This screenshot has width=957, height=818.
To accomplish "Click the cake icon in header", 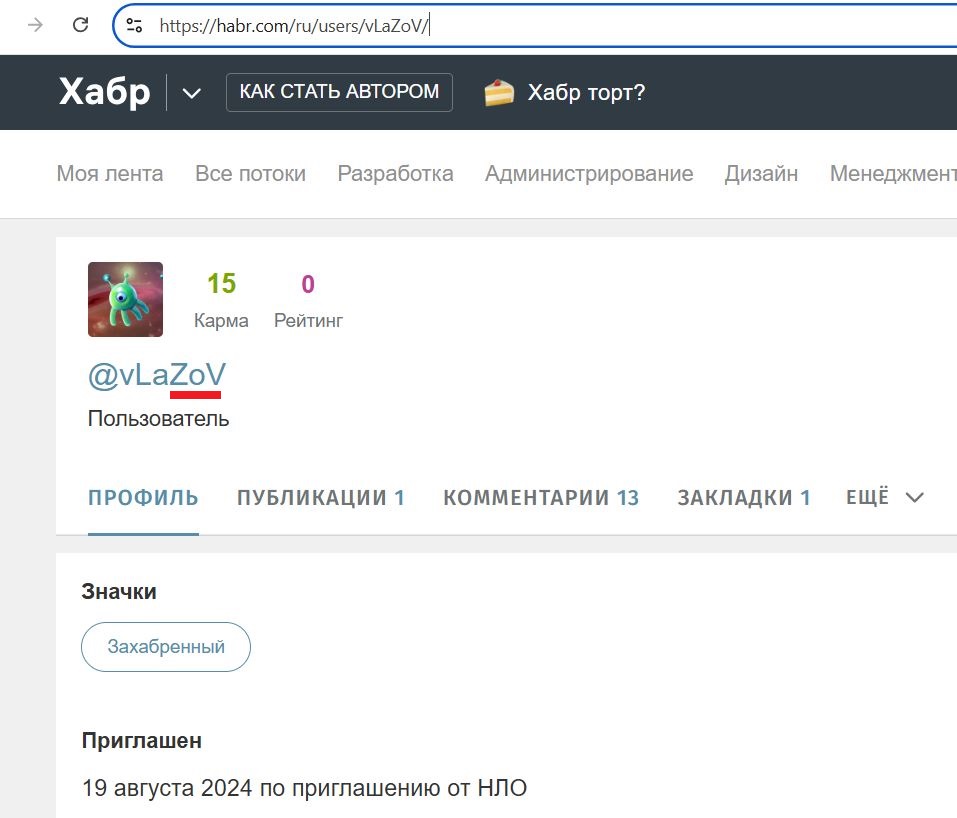I will click(499, 93).
